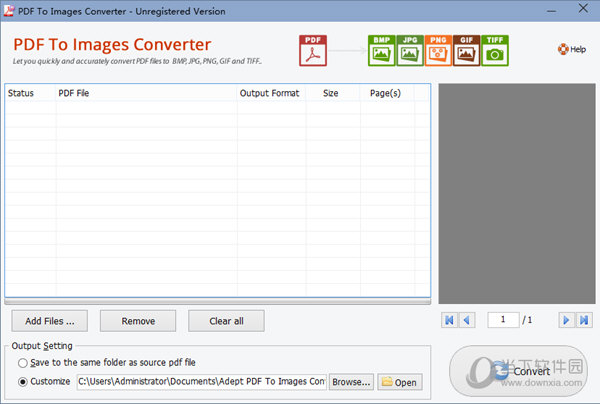Screen dimensions: 600x404
Task: Click Remove button
Action: coord(138,321)
